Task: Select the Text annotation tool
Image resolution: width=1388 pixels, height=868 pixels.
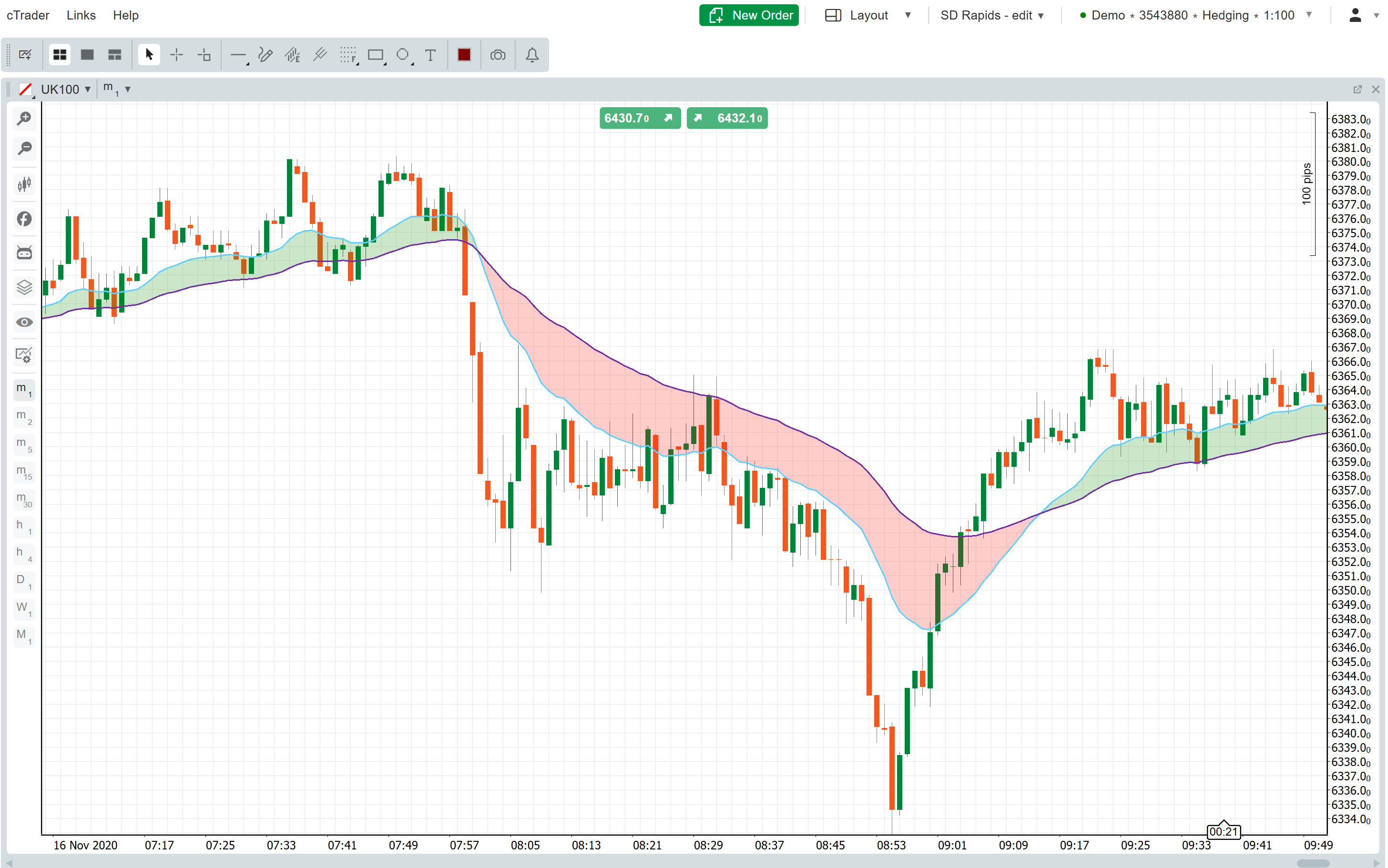Action: pos(431,55)
